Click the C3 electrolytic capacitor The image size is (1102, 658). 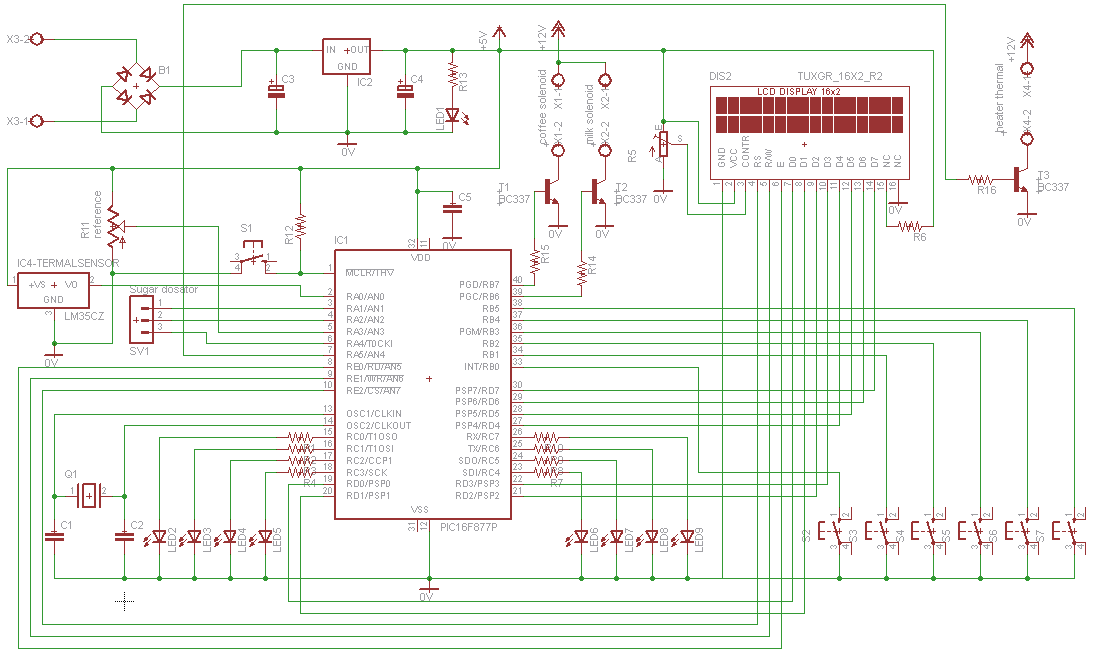[x=276, y=90]
